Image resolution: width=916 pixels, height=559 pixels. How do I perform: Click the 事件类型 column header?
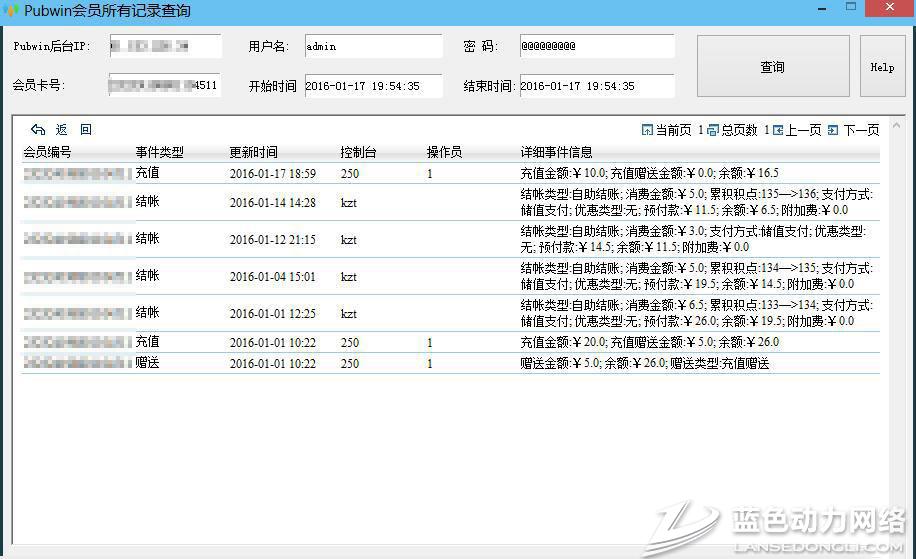[160, 153]
